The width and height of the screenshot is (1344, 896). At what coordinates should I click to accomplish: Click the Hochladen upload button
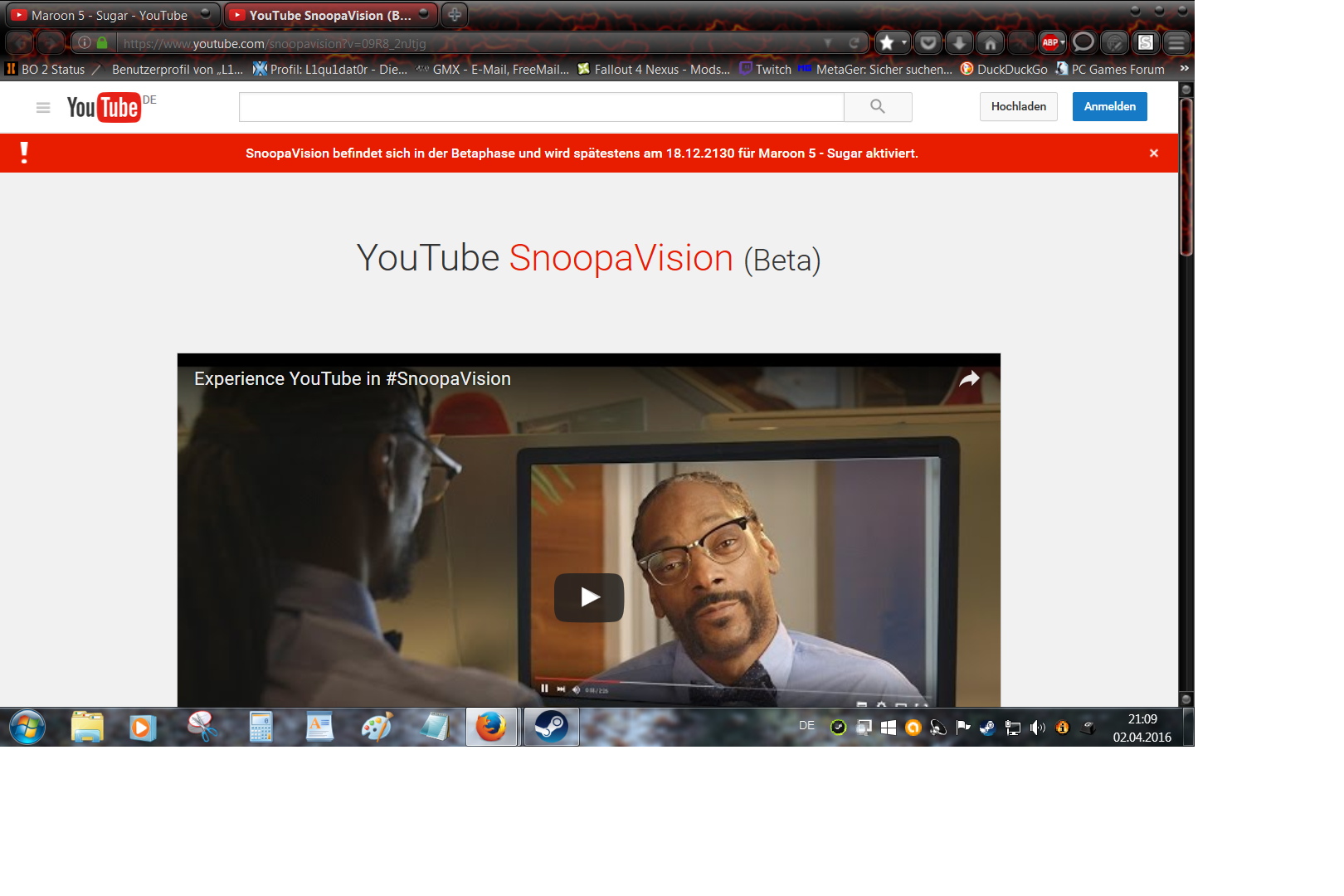pos(1019,106)
